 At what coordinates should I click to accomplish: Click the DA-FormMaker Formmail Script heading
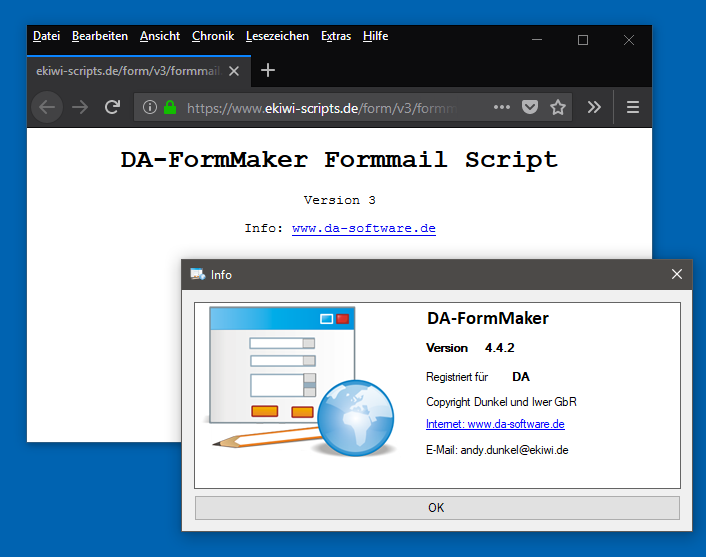click(x=339, y=160)
